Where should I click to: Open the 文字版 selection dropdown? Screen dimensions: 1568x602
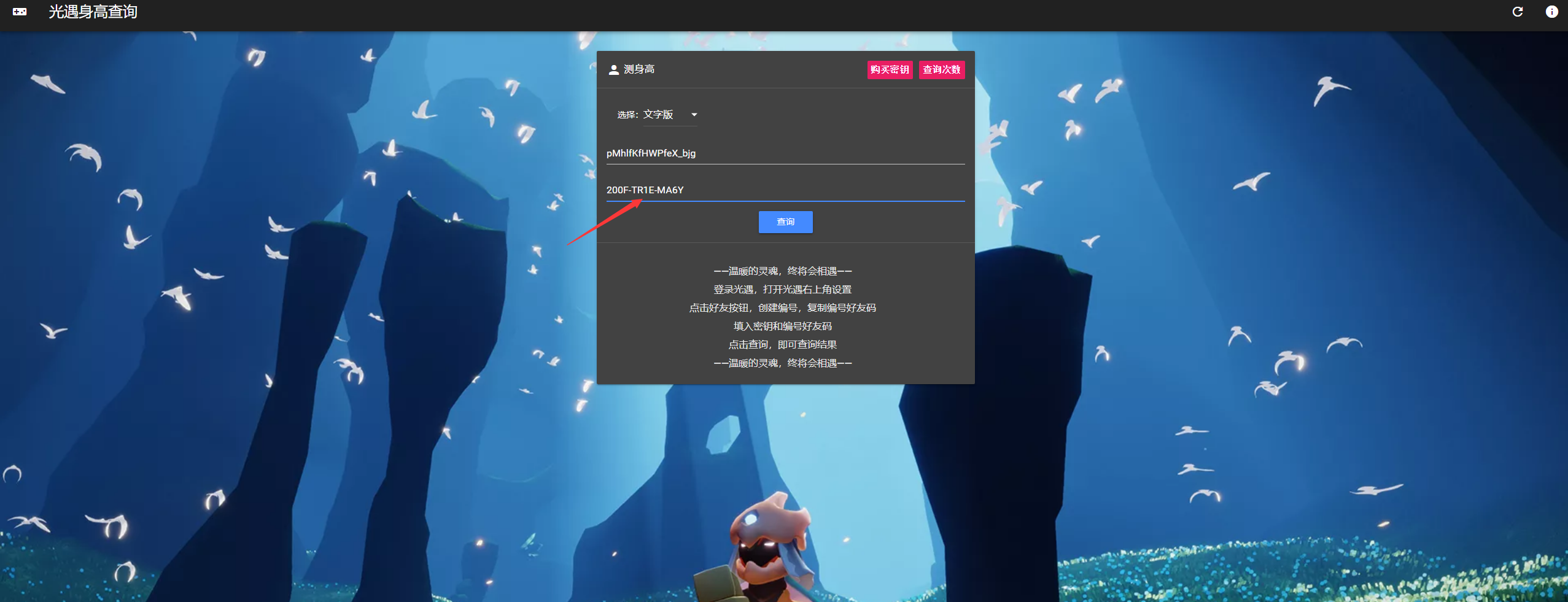coord(670,115)
